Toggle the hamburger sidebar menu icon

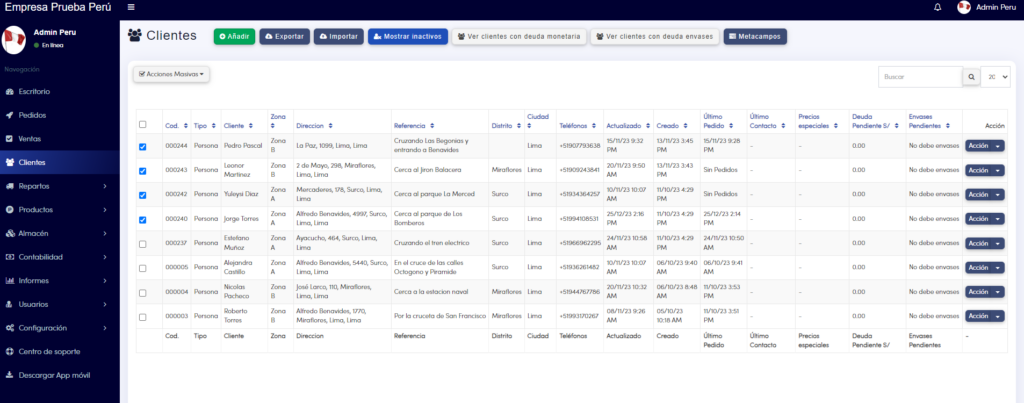(131, 7)
